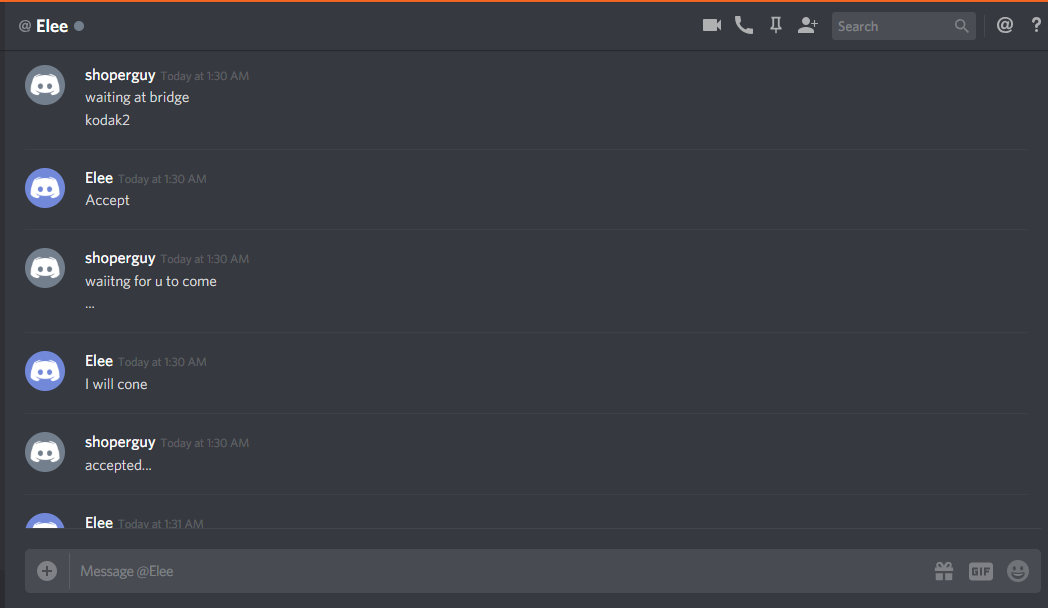Viewport: 1048px width, 608px height.
Task: Open pinned messages with pin icon
Action: point(775,25)
